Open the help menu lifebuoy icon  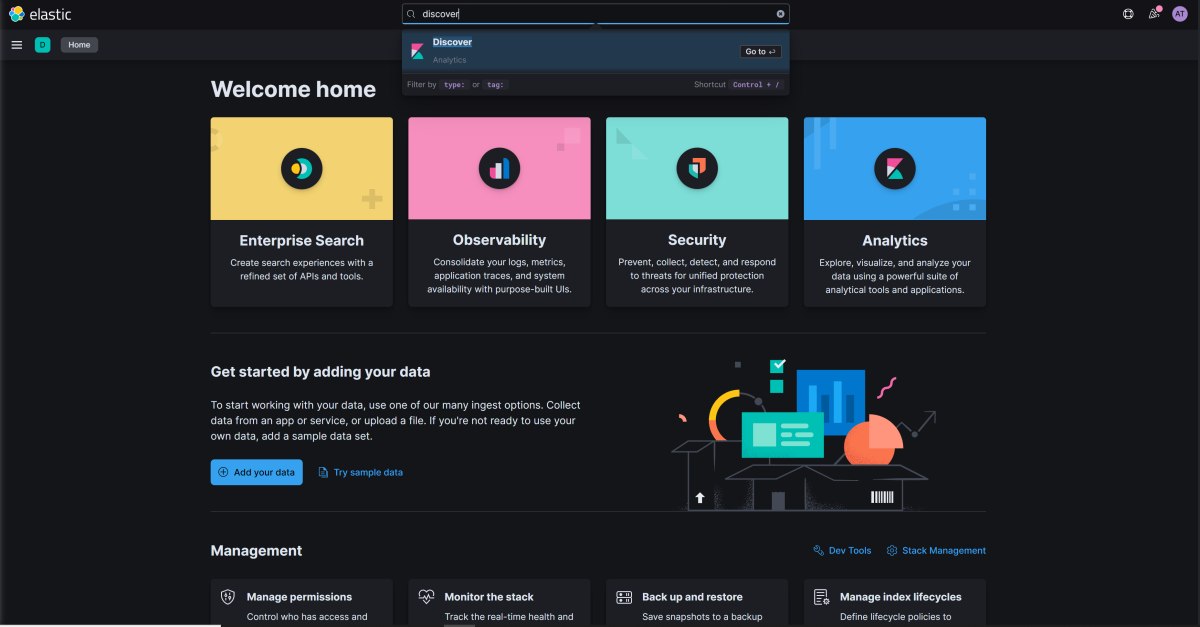(1128, 14)
